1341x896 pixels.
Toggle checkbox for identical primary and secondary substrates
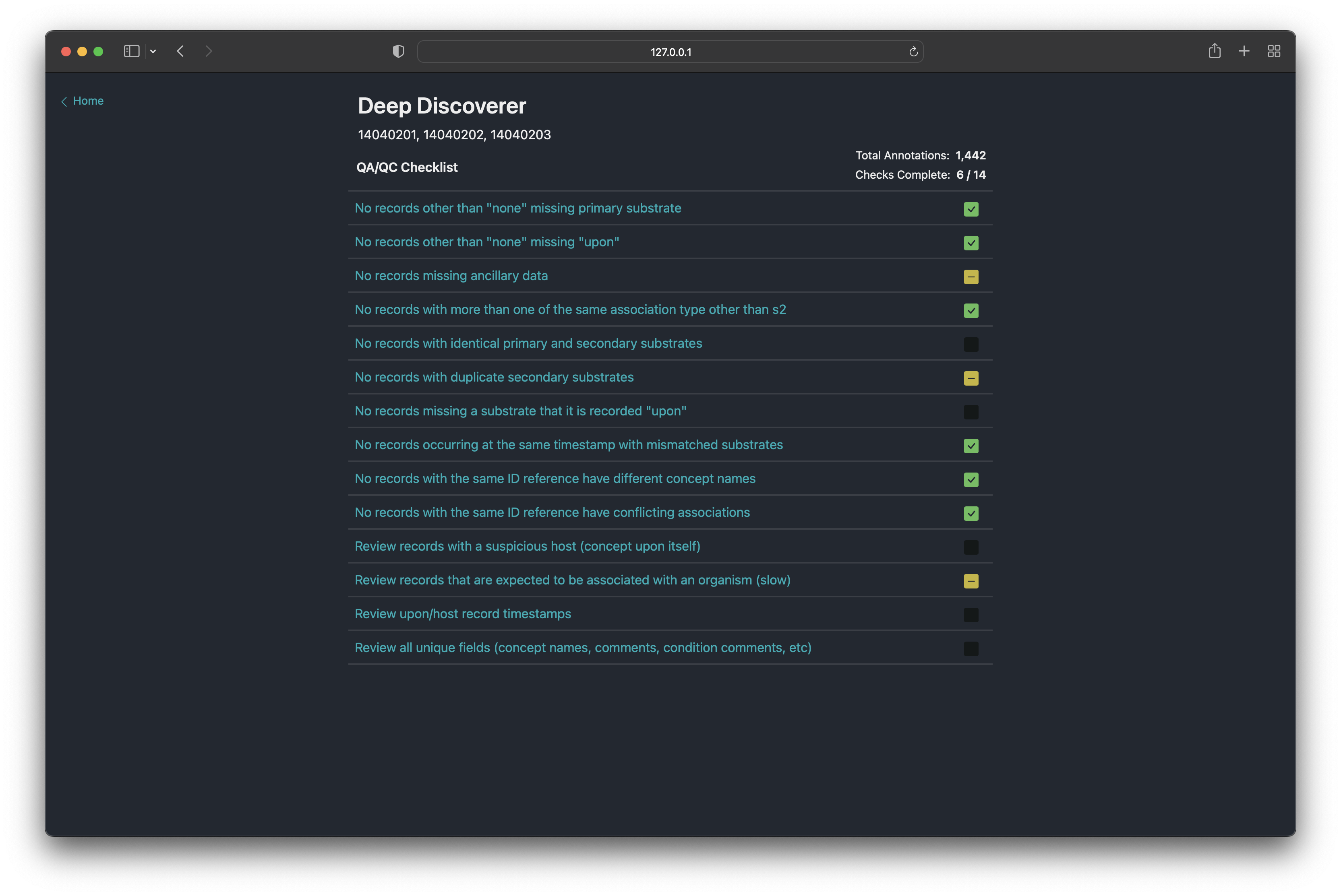click(971, 345)
